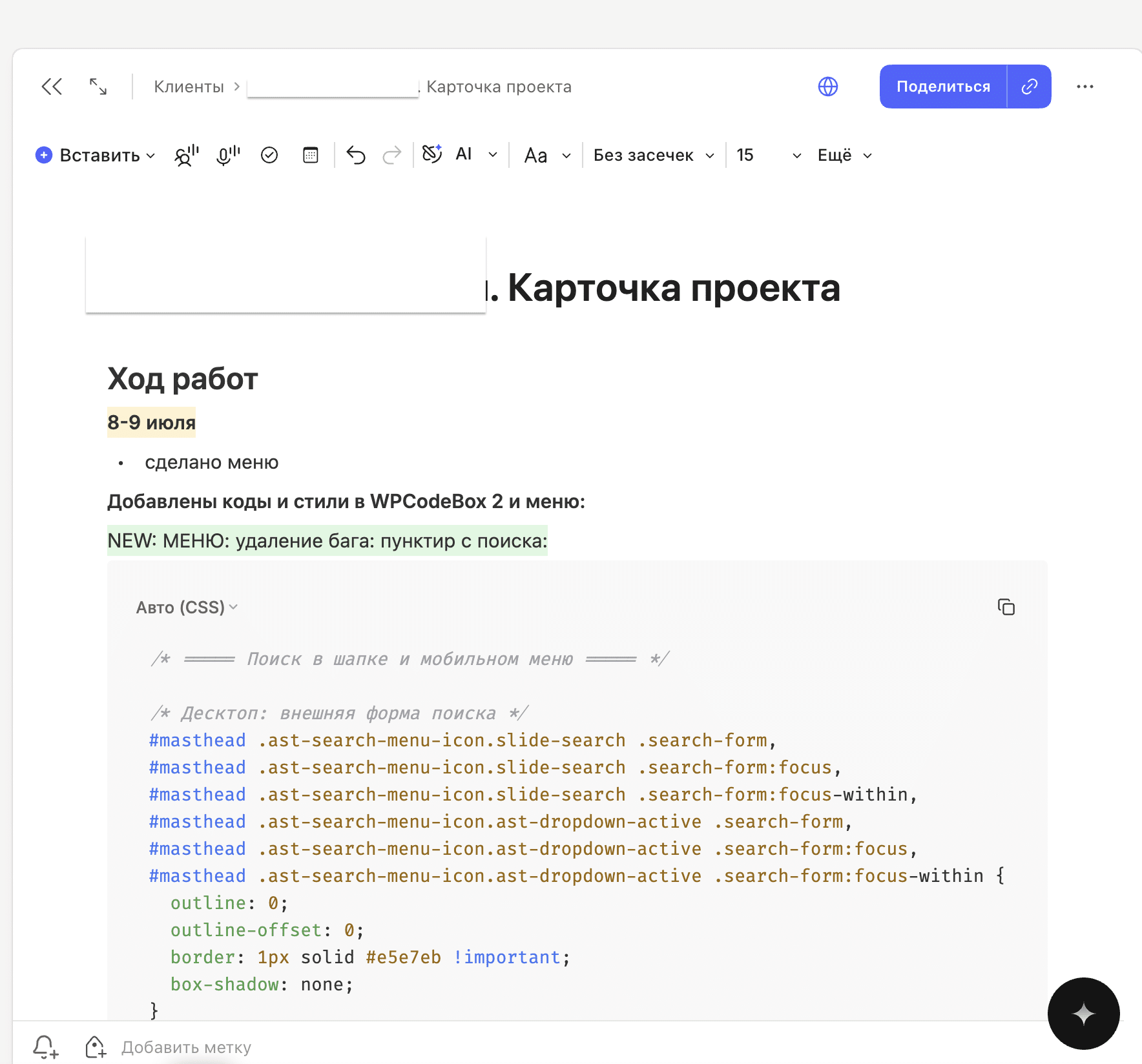Screen dimensions: 1142x1064
Task: Click the сделано меню bullet item
Action: coord(211,462)
